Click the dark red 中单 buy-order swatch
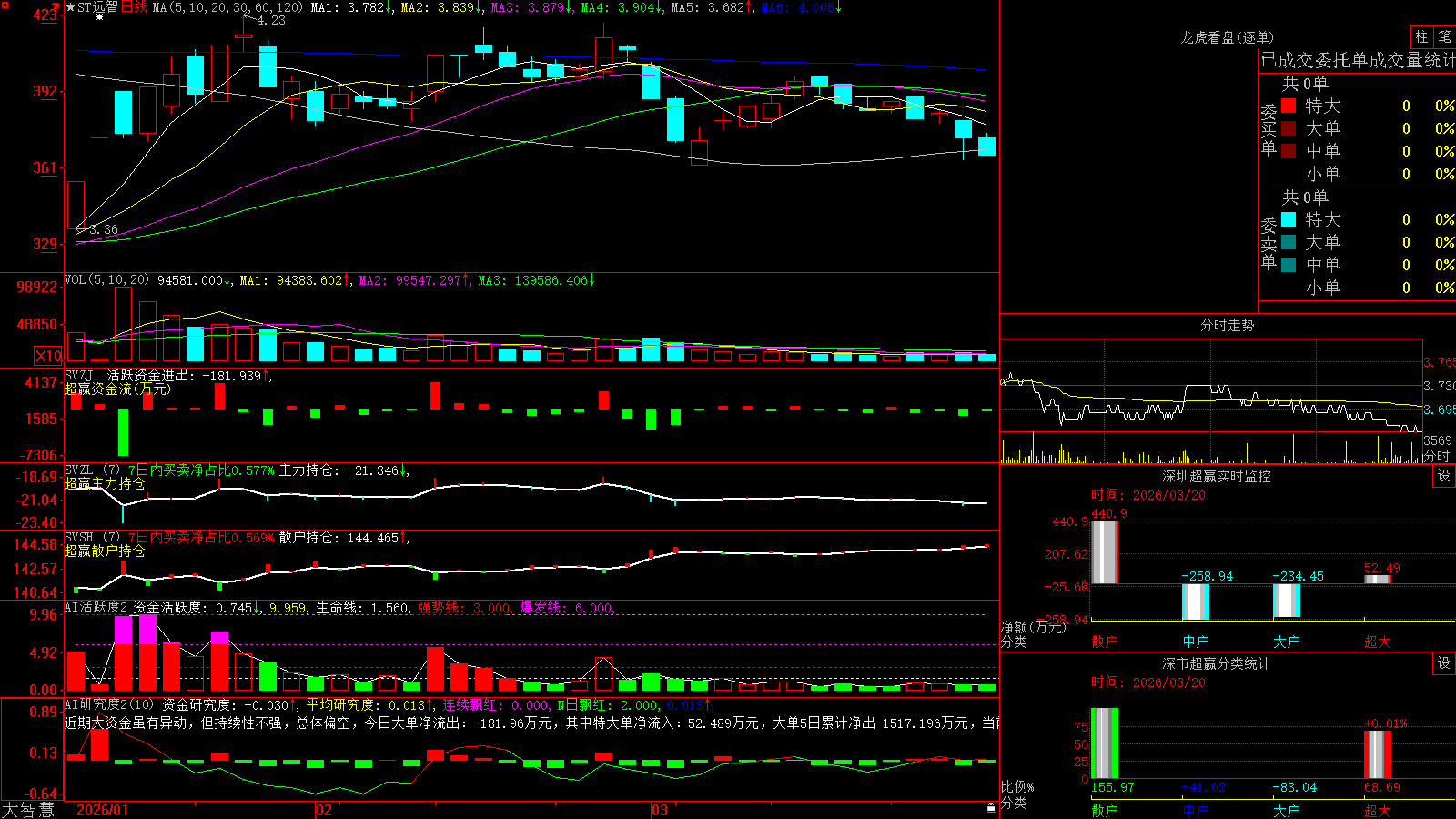 1289,150
